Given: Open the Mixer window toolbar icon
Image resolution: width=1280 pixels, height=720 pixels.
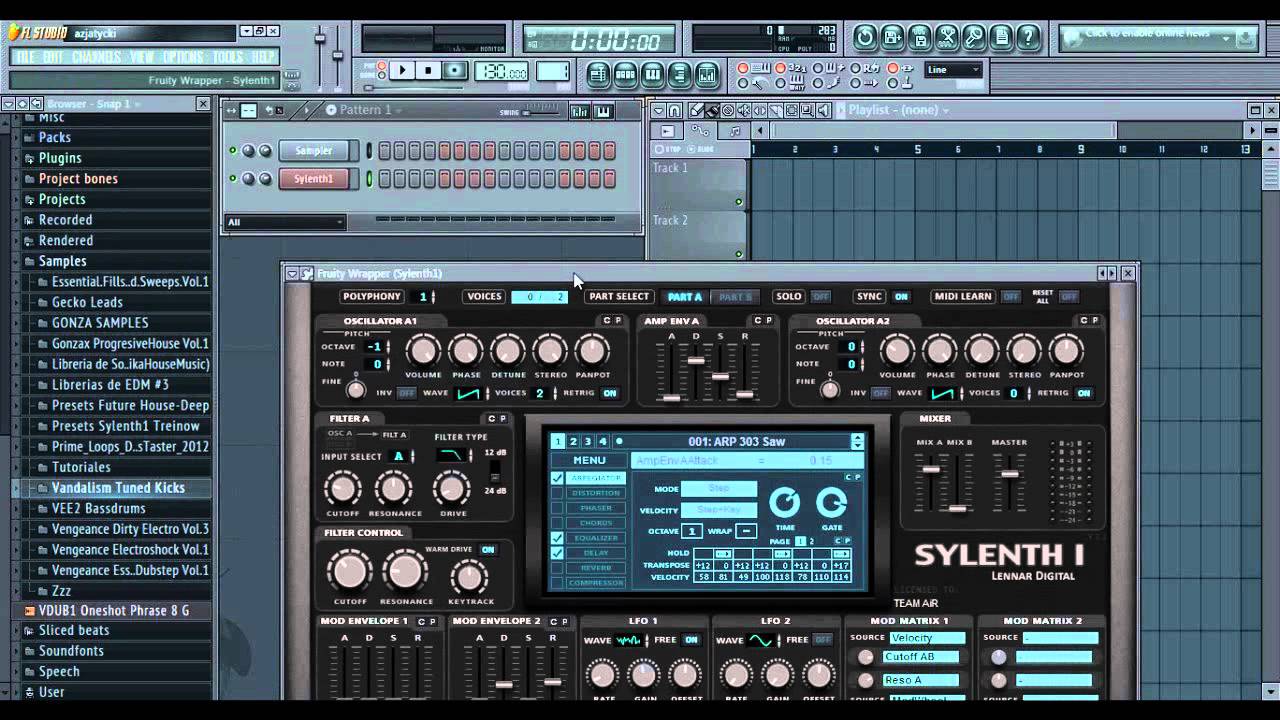Looking at the screenshot, I should (707, 73).
